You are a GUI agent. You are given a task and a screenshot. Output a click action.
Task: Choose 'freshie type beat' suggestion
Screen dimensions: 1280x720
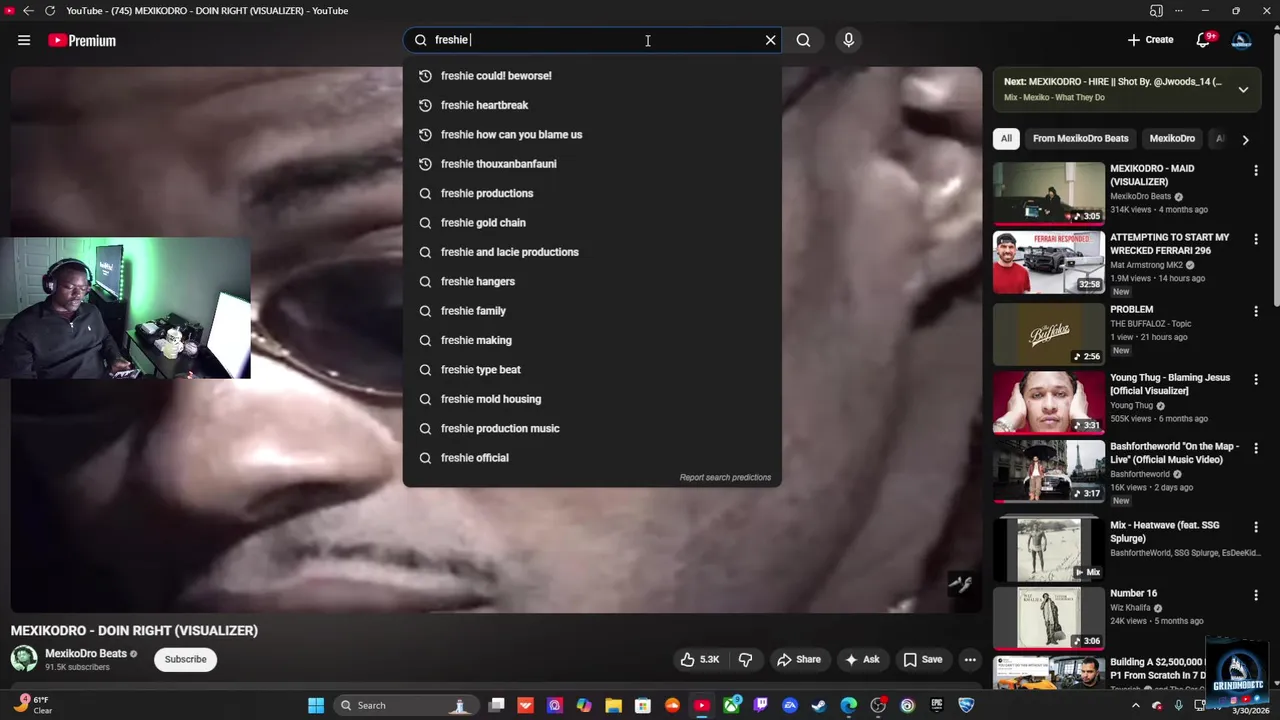(592, 370)
